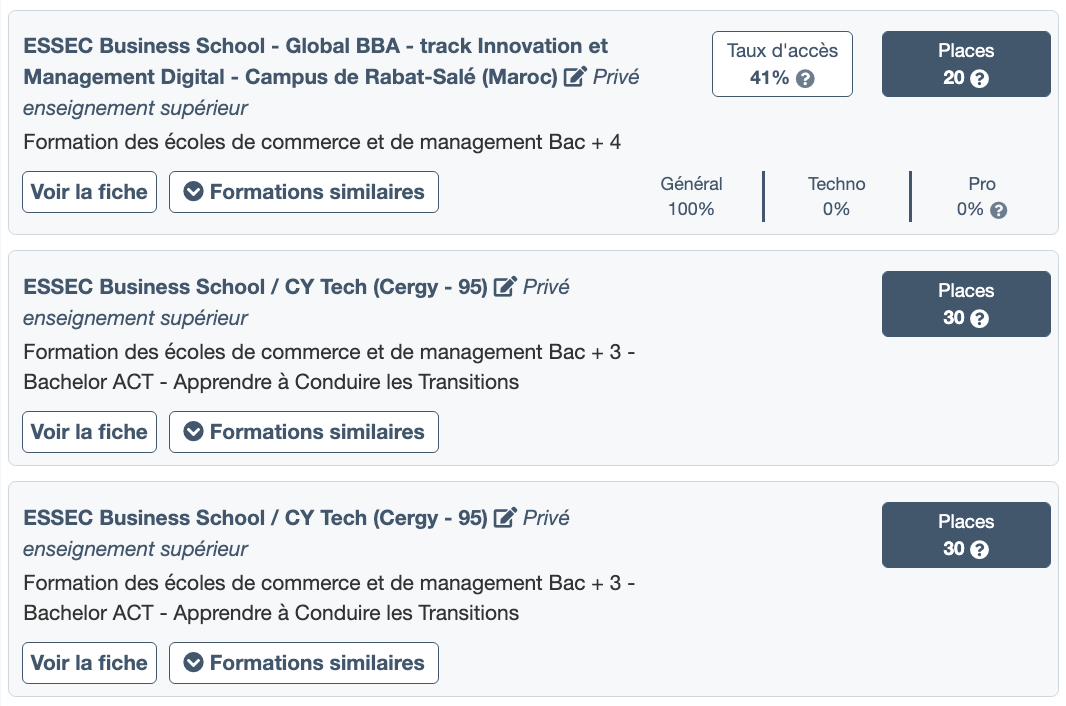Click Voir la fiche in the middle card

89,432
